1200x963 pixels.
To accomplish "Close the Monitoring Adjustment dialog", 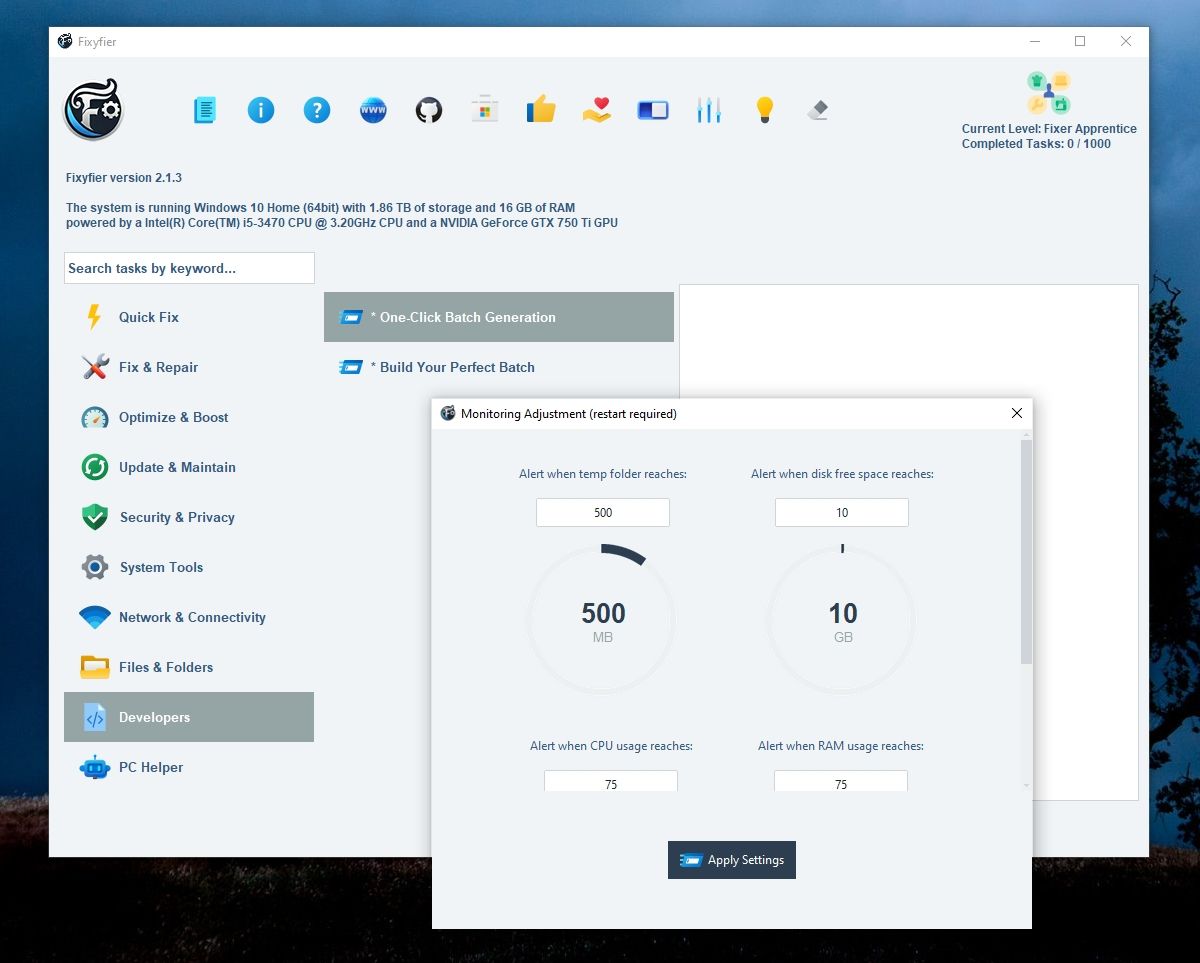I will [1017, 413].
